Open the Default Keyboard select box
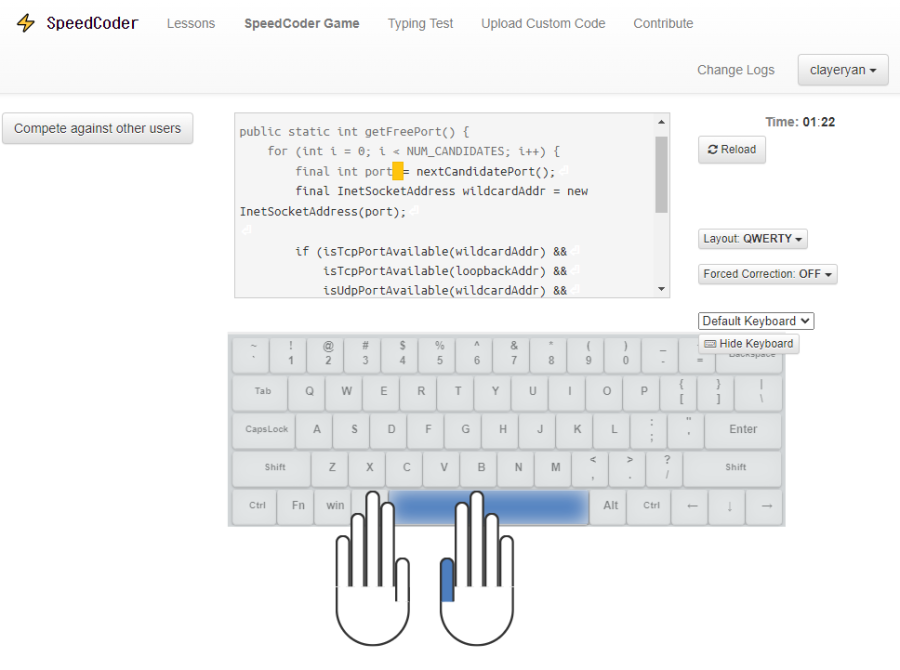This screenshot has width=900, height=670. [x=756, y=321]
